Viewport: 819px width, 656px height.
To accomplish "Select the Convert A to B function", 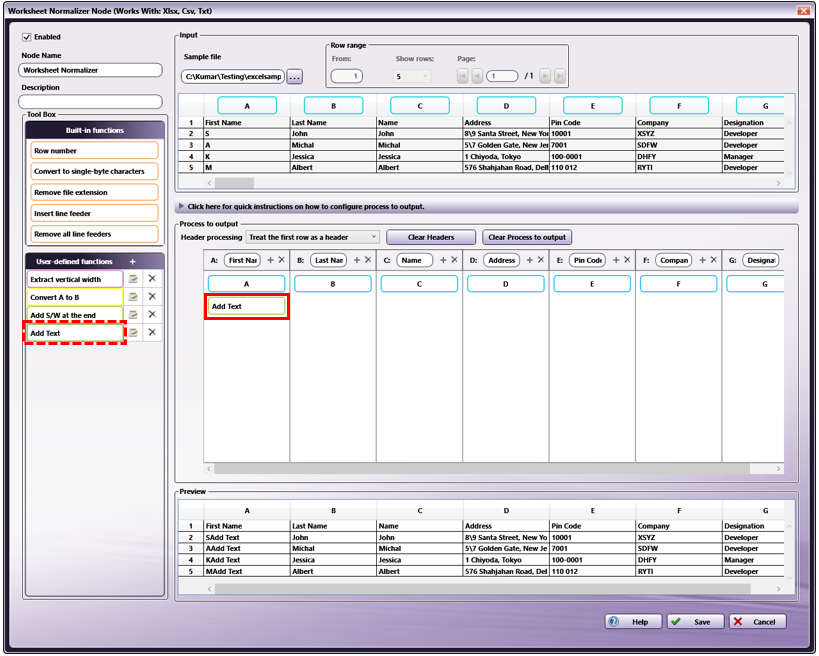I will pyautogui.click(x=75, y=297).
